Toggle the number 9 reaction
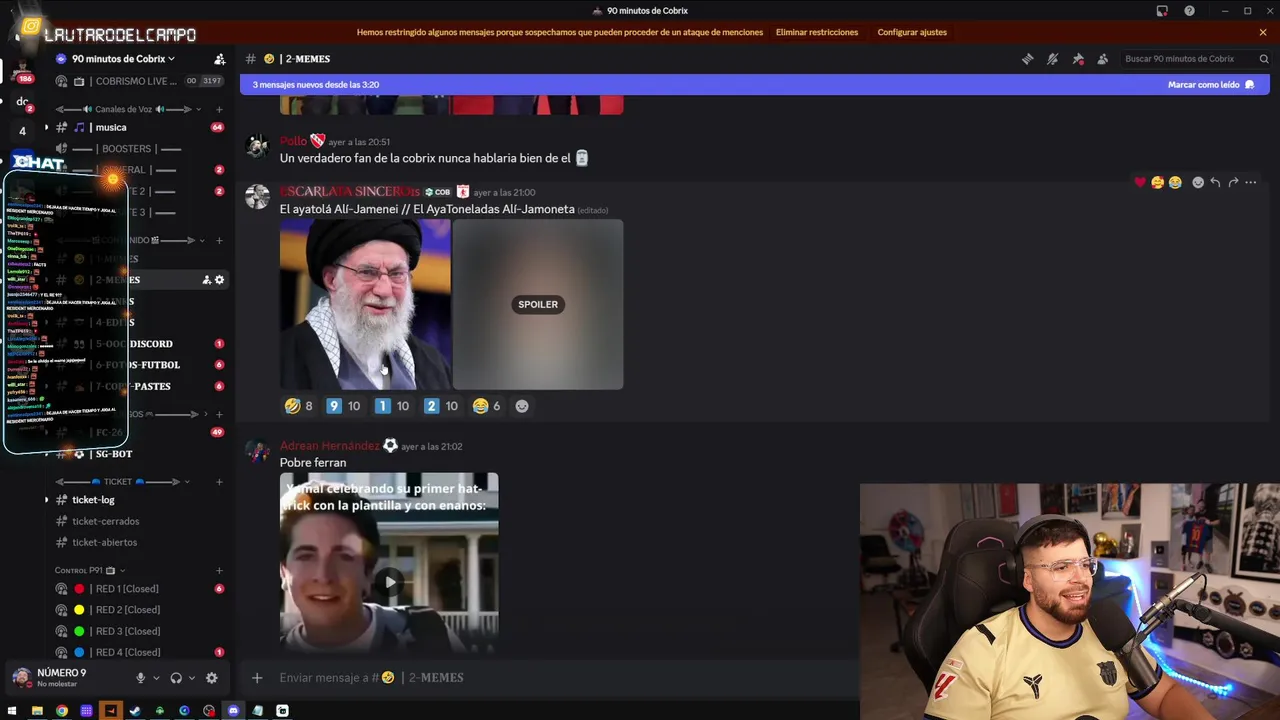Image resolution: width=1280 pixels, height=720 pixels. coord(343,406)
